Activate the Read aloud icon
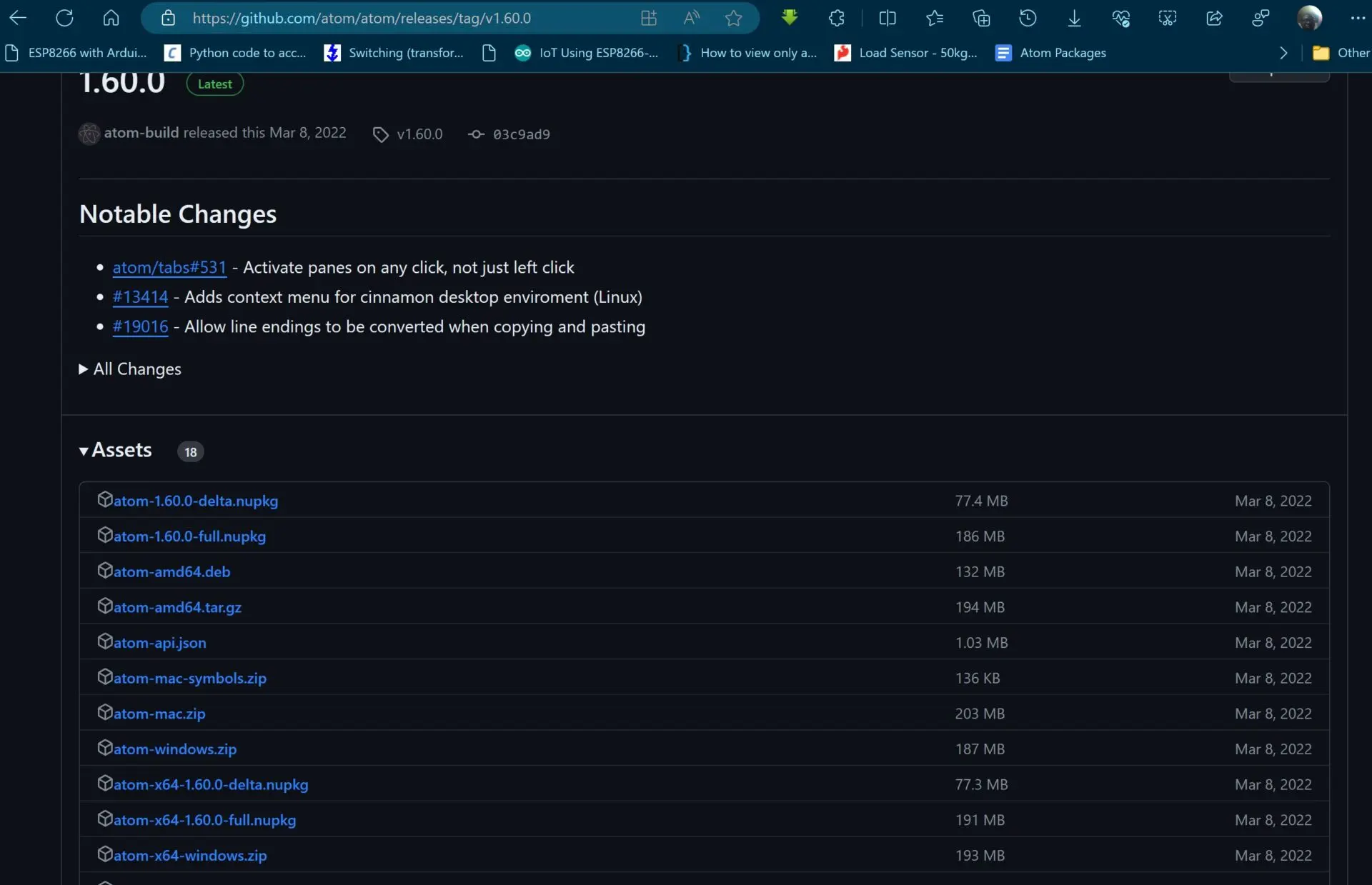This screenshot has width=1372, height=885. point(691,18)
